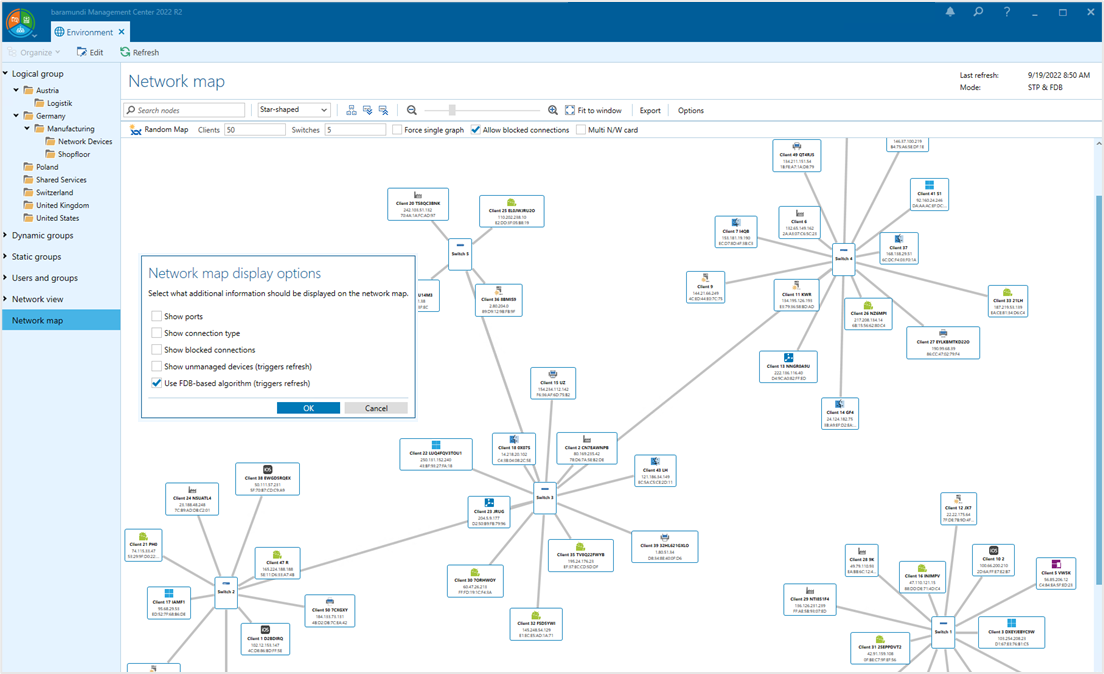Image resolution: width=1104 pixels, height=674 pixels.
Task: Switch to the Environment tab
Action: [90, 31]
